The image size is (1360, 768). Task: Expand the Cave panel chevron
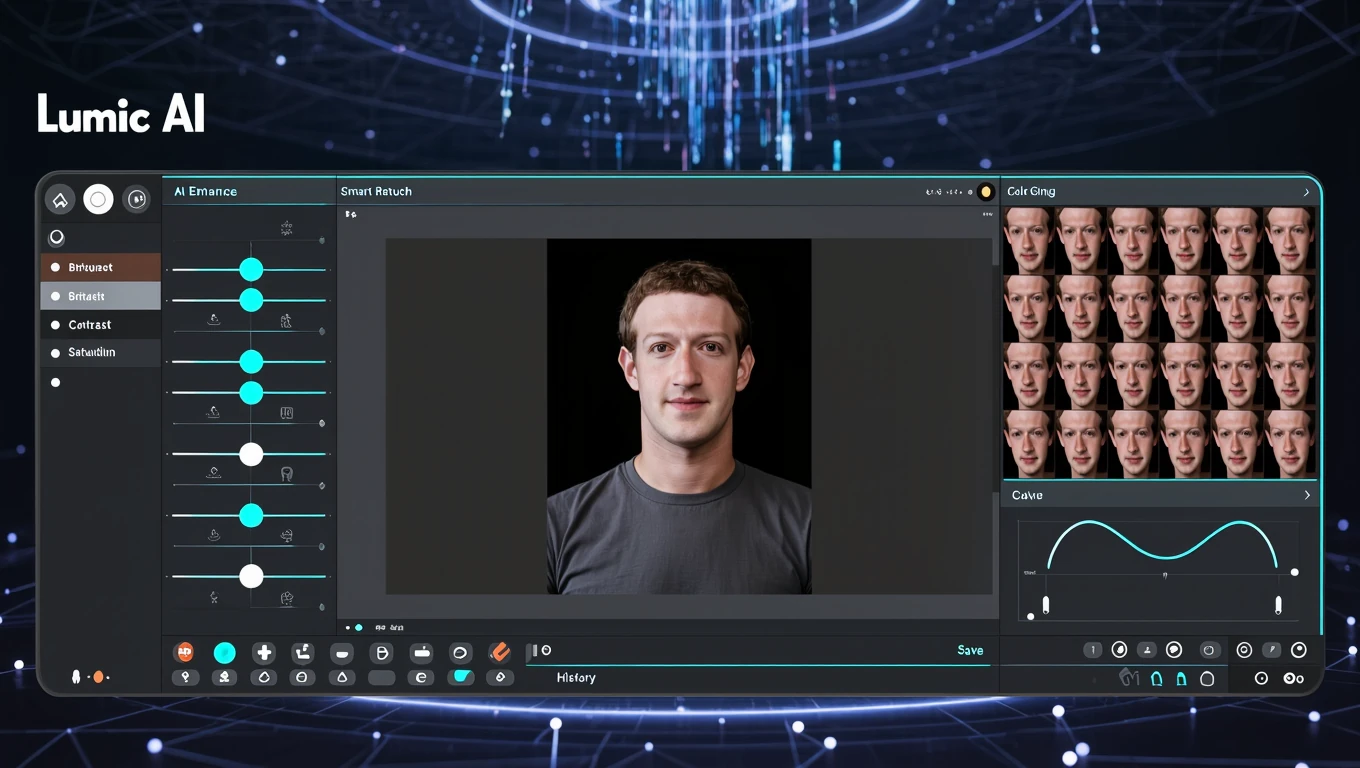click(1306, 495)
